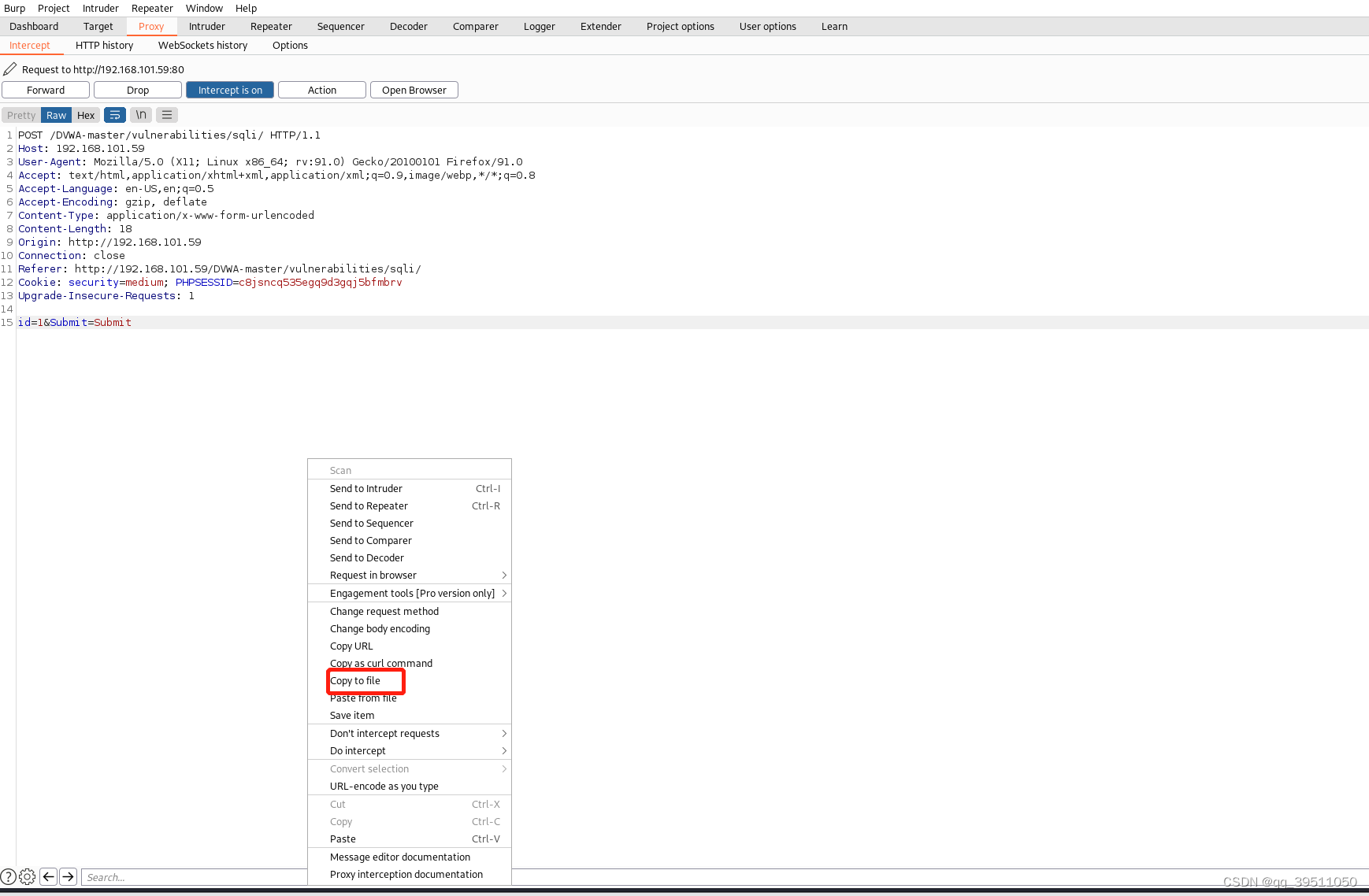The height and width of the screenshot is (896, 1369).
Task: Open the Window menu
Action: pos(204,8)
